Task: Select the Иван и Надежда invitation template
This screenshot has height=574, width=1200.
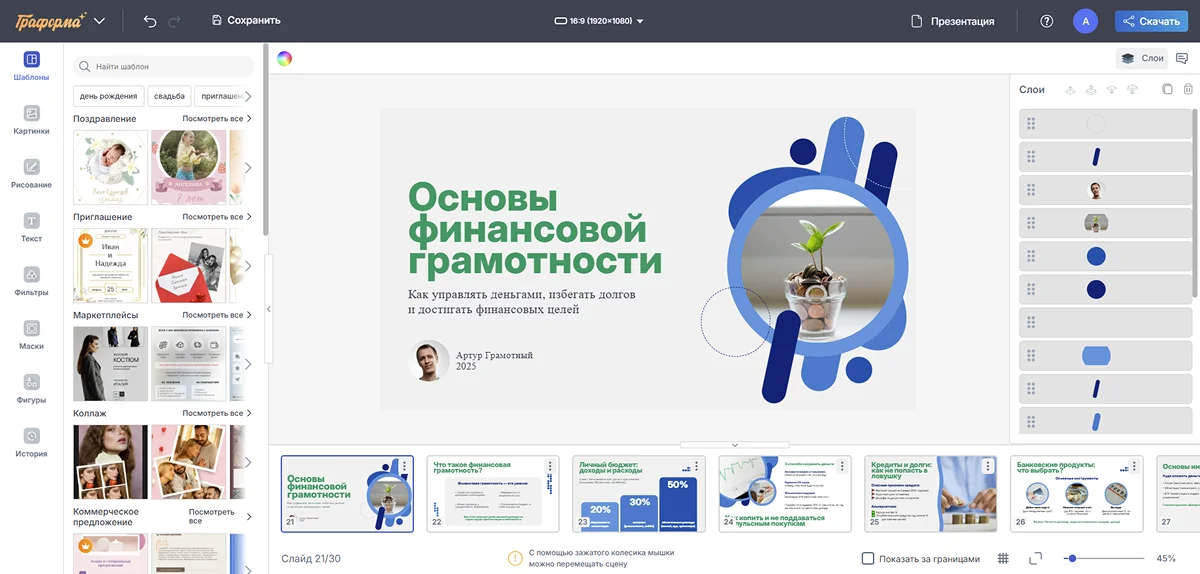Action: tap(111, 266)
